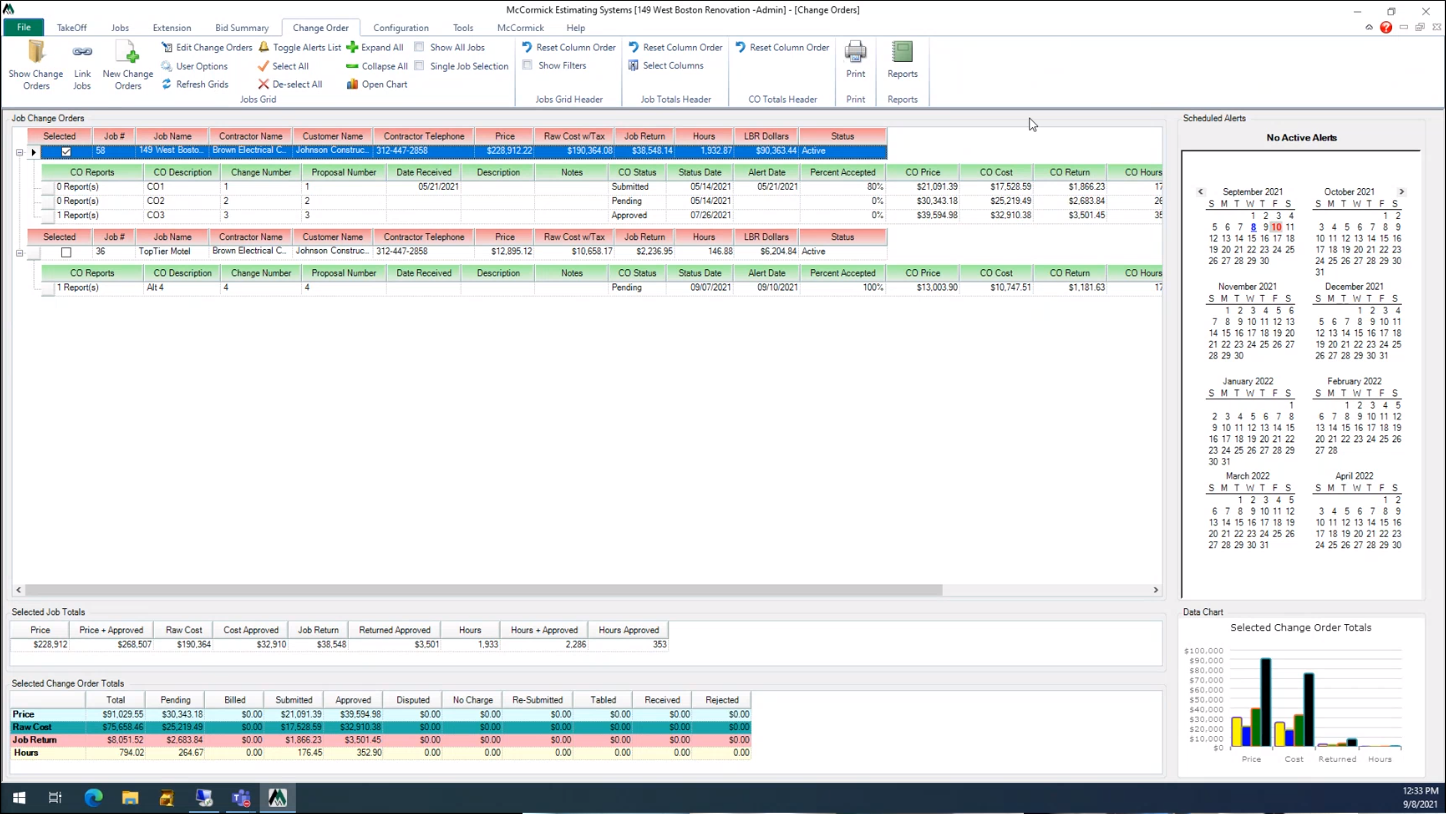Enable Show All Jobs checkbox
The width and height of the screenshot is (1446, 814).
coord(420,47)
